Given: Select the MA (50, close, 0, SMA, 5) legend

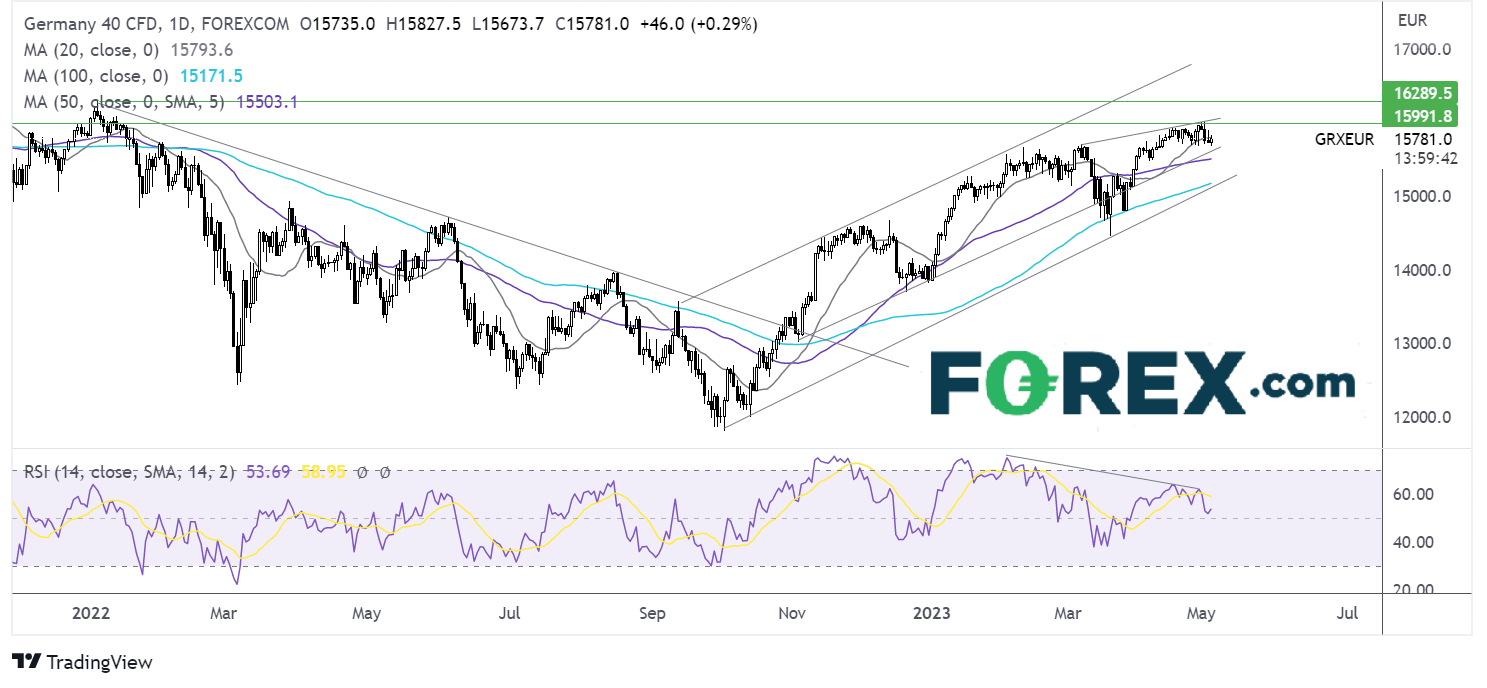Looking at the screenshot, I should coord(125,102).
